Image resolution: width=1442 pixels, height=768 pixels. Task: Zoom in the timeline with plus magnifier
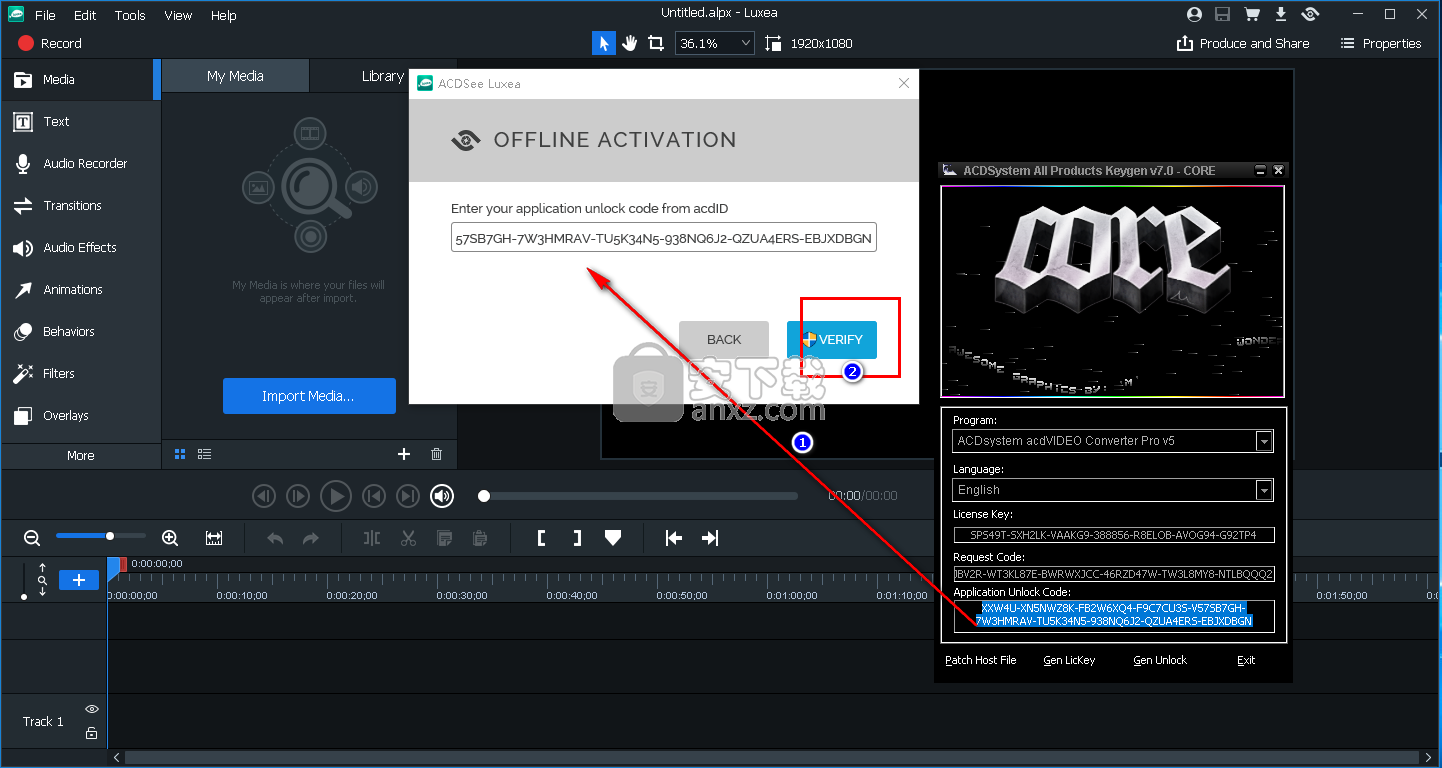click(170, 538)
